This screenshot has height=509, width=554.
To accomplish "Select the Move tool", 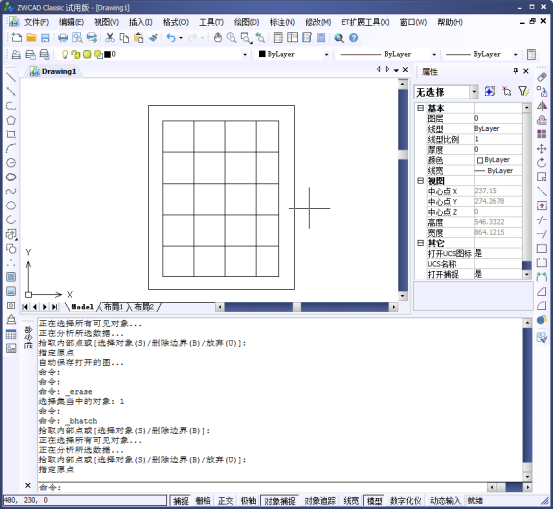I will point(542,148).
